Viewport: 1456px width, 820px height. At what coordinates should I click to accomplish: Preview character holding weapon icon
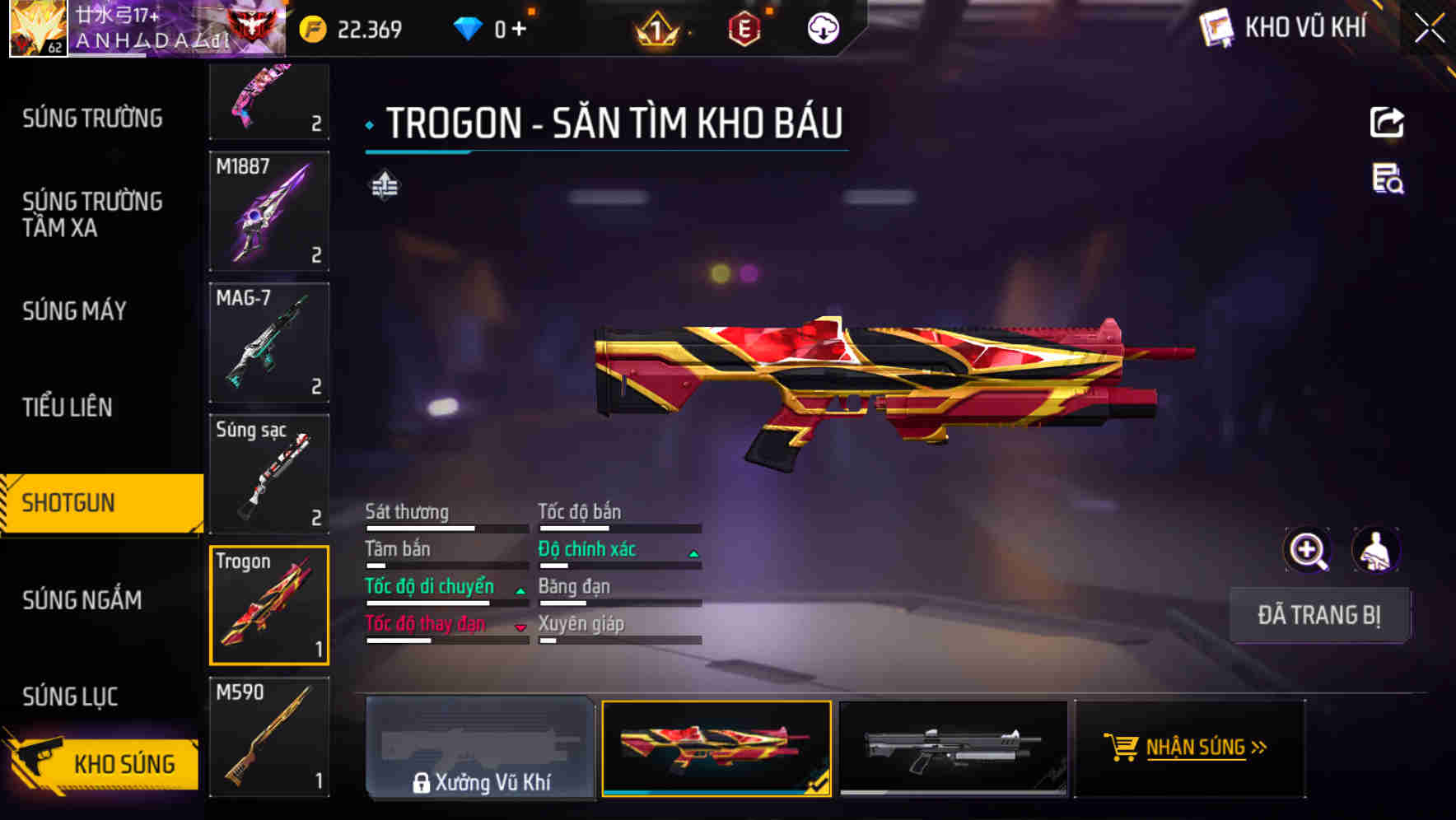pyautogui.click(x=1375, y=550)
